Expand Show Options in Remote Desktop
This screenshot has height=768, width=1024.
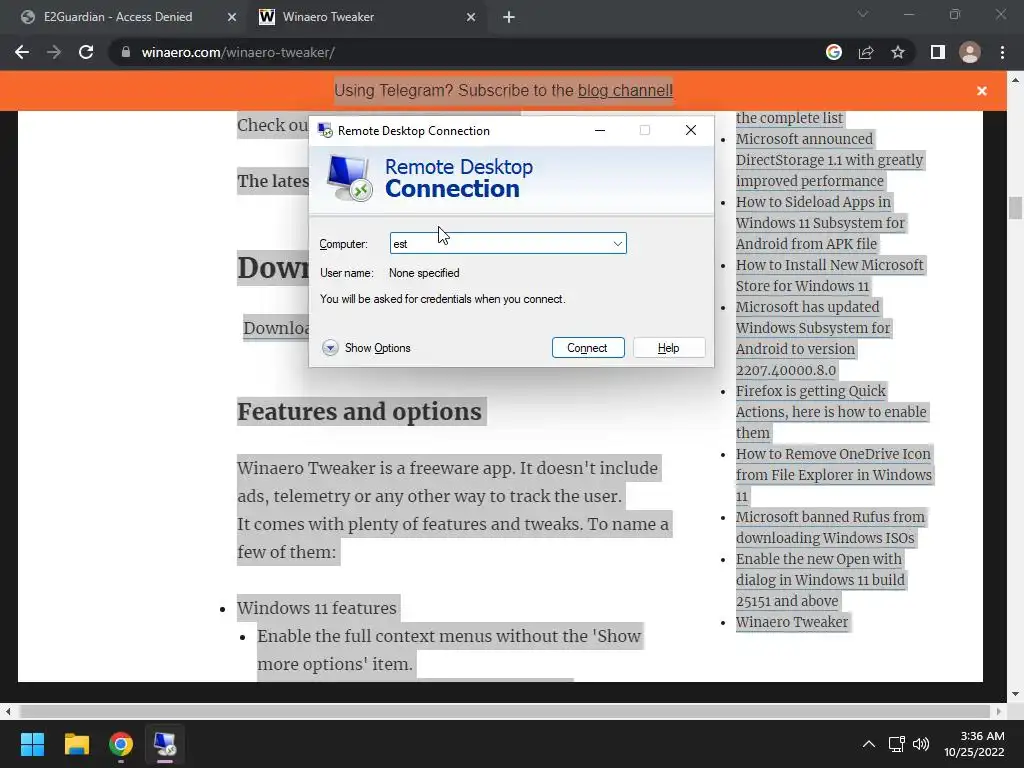pos(366,347)
